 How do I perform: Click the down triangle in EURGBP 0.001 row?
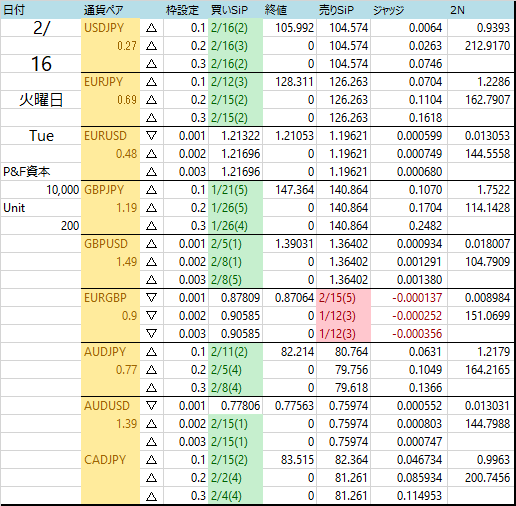(152, 298)
